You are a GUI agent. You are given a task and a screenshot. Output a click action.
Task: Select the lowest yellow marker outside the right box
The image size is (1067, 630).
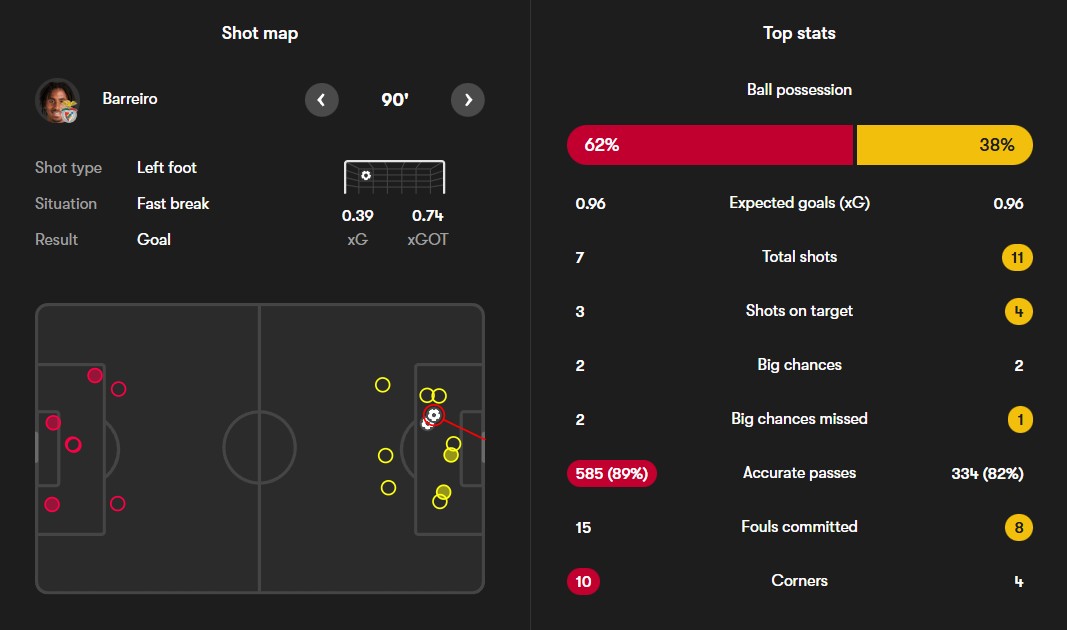click(x=388, y=488)
